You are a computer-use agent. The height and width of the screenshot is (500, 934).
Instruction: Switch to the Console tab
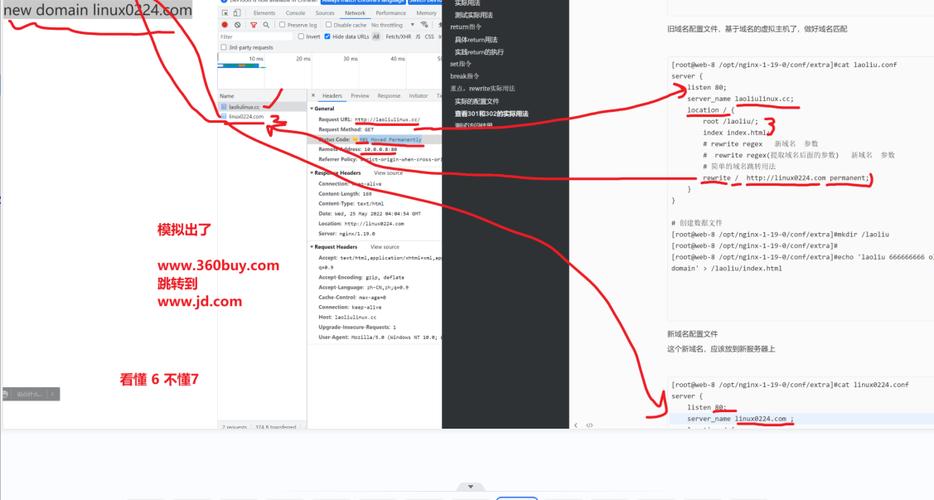coord(295,13)
